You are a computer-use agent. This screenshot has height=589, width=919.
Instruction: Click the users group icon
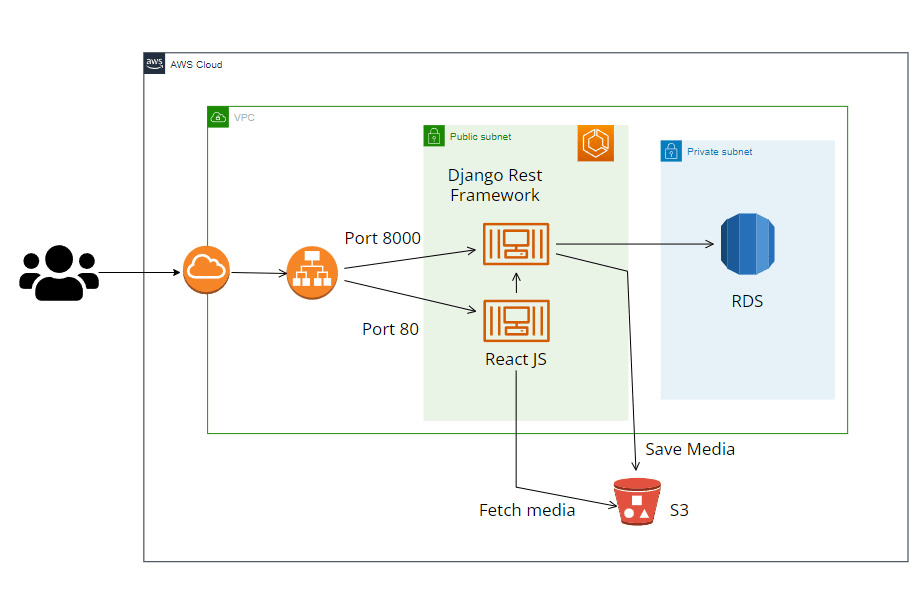coord(59,272)
